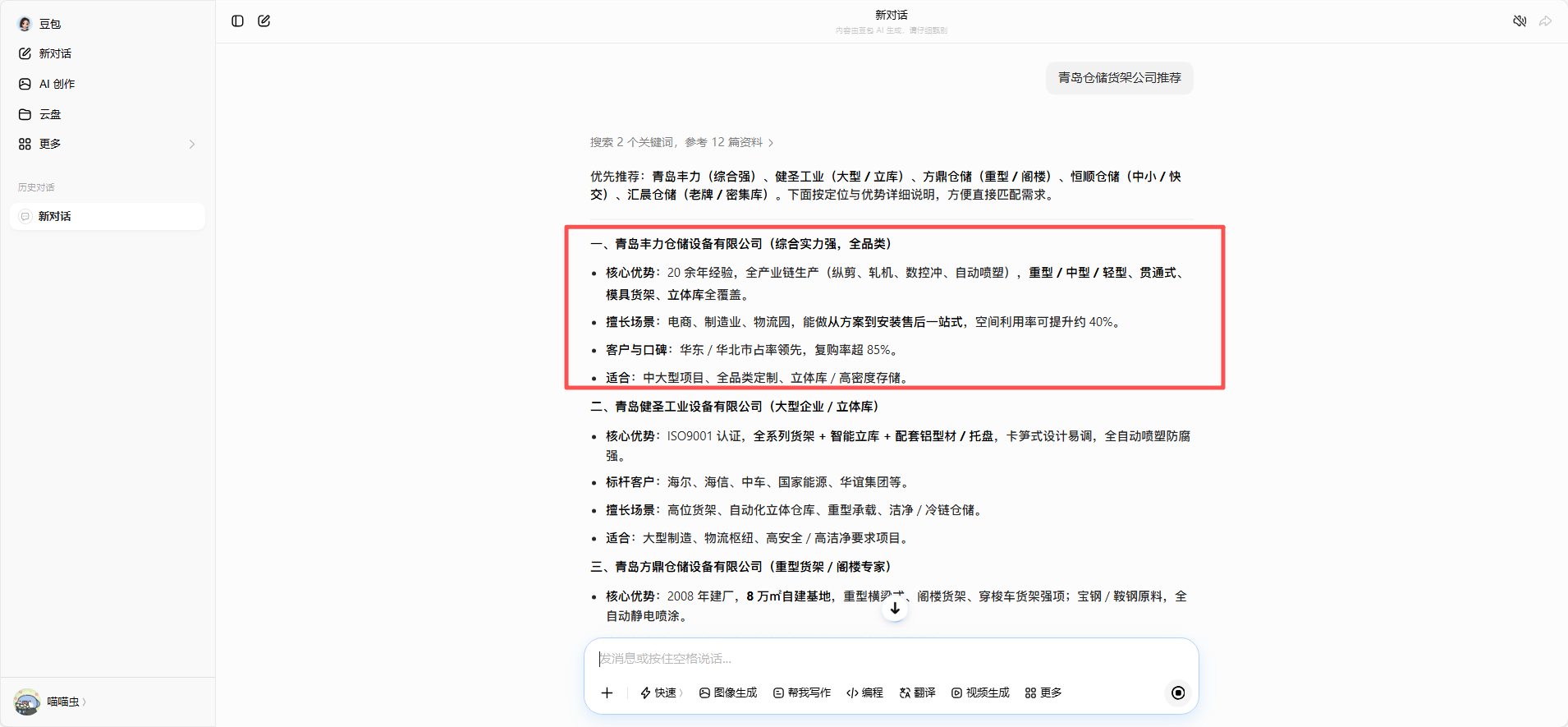Click the AI 创作 sidebar icon
Viewport: 1568px width, 727px height.
[x=25, y=84]
